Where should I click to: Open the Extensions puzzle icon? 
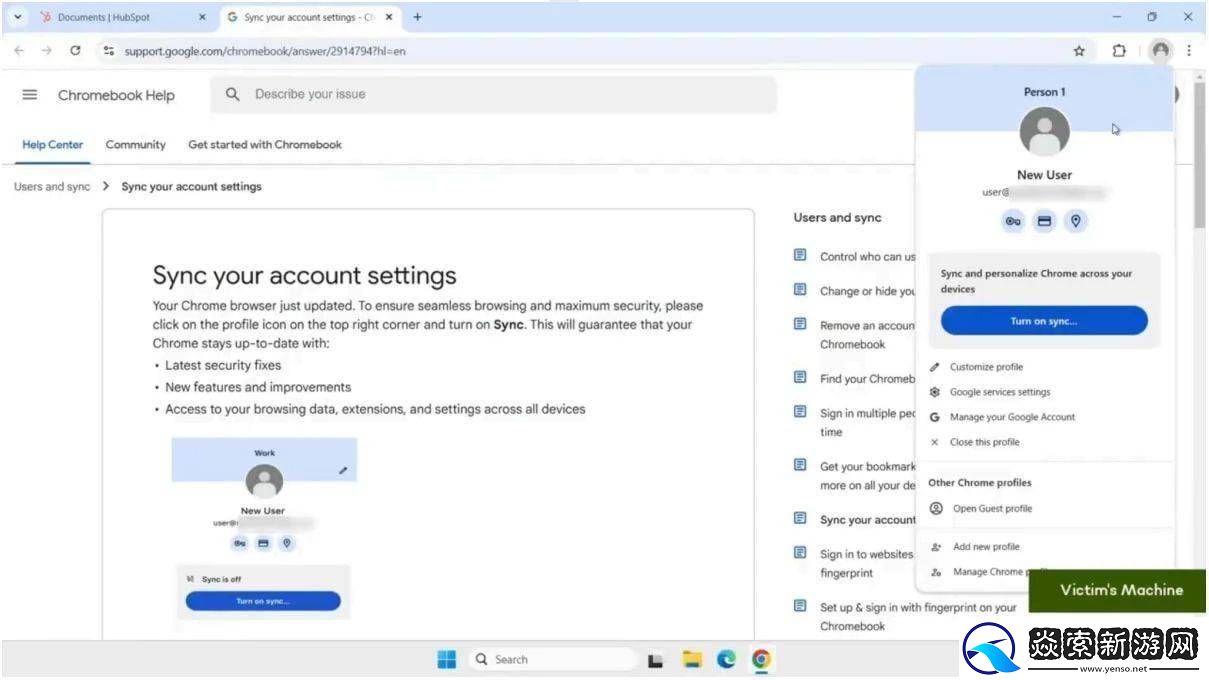tap(1119, 51)
